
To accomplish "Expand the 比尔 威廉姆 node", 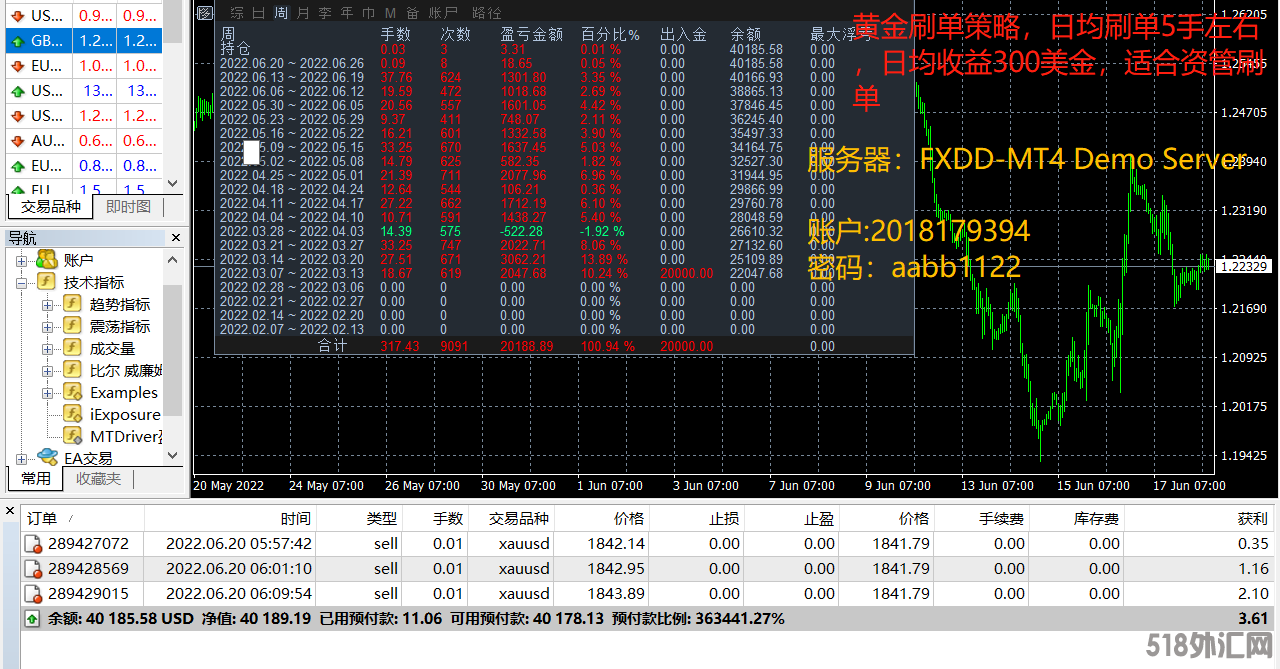I will click(x=47, y=371).
